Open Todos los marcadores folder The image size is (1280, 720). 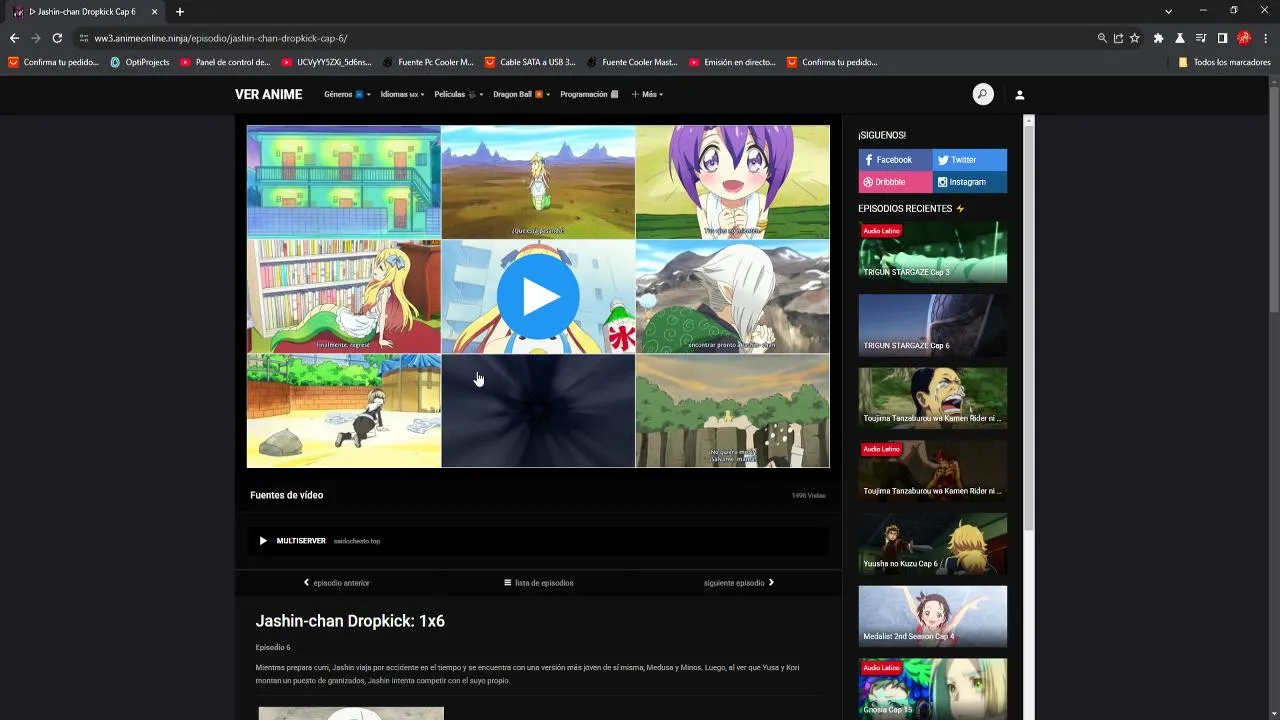point(1224,62)
